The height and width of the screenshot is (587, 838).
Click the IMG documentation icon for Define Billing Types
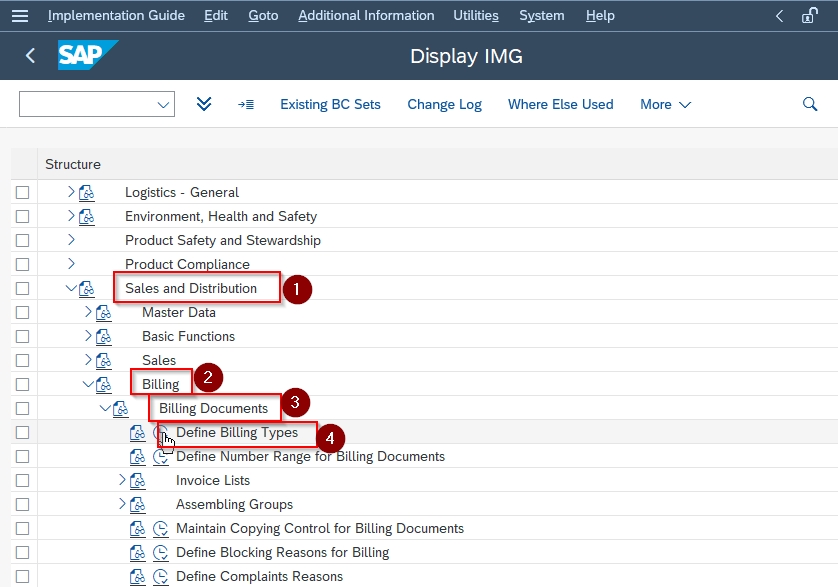139,432
